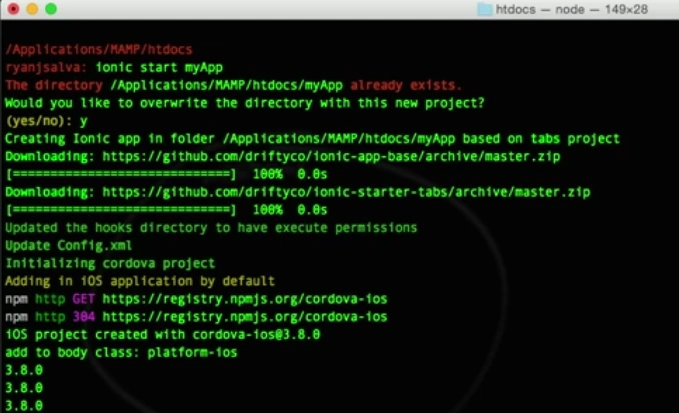The width and height of the screenshot is (679, 413).
Task: Click the magenta 'GET' text
Action: [83, 299]
